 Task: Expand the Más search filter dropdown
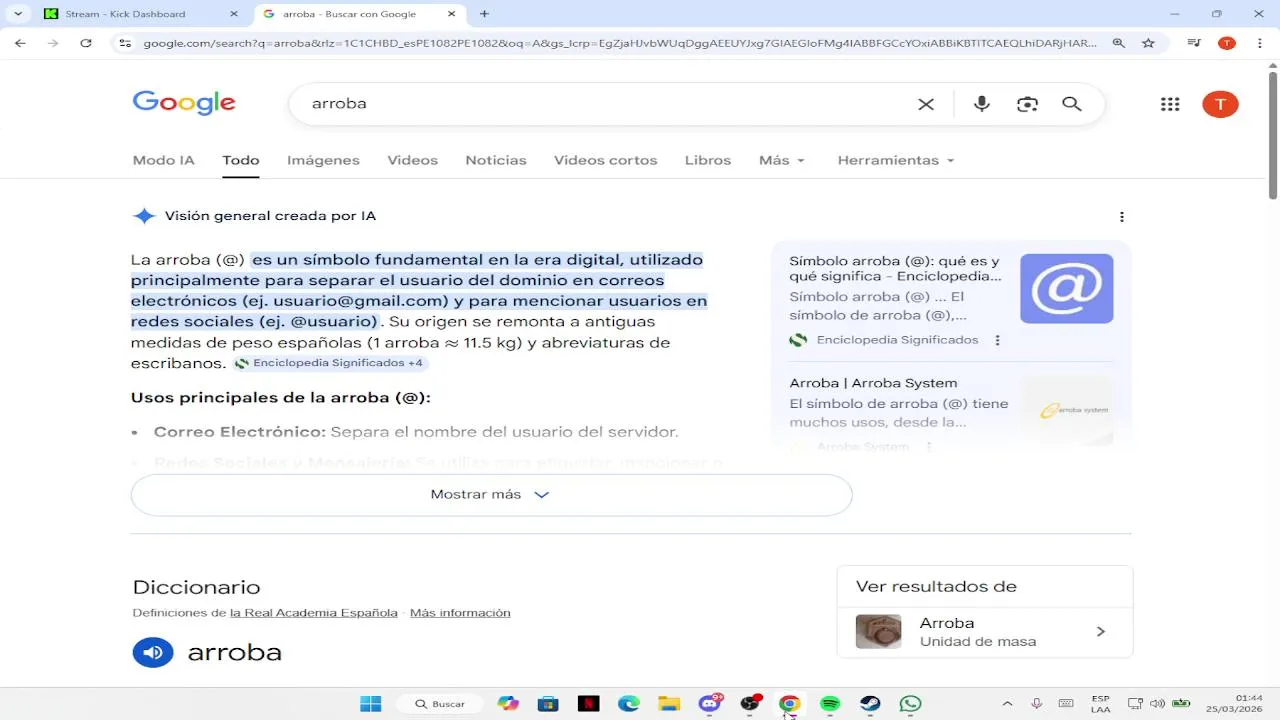click(782, 160)
